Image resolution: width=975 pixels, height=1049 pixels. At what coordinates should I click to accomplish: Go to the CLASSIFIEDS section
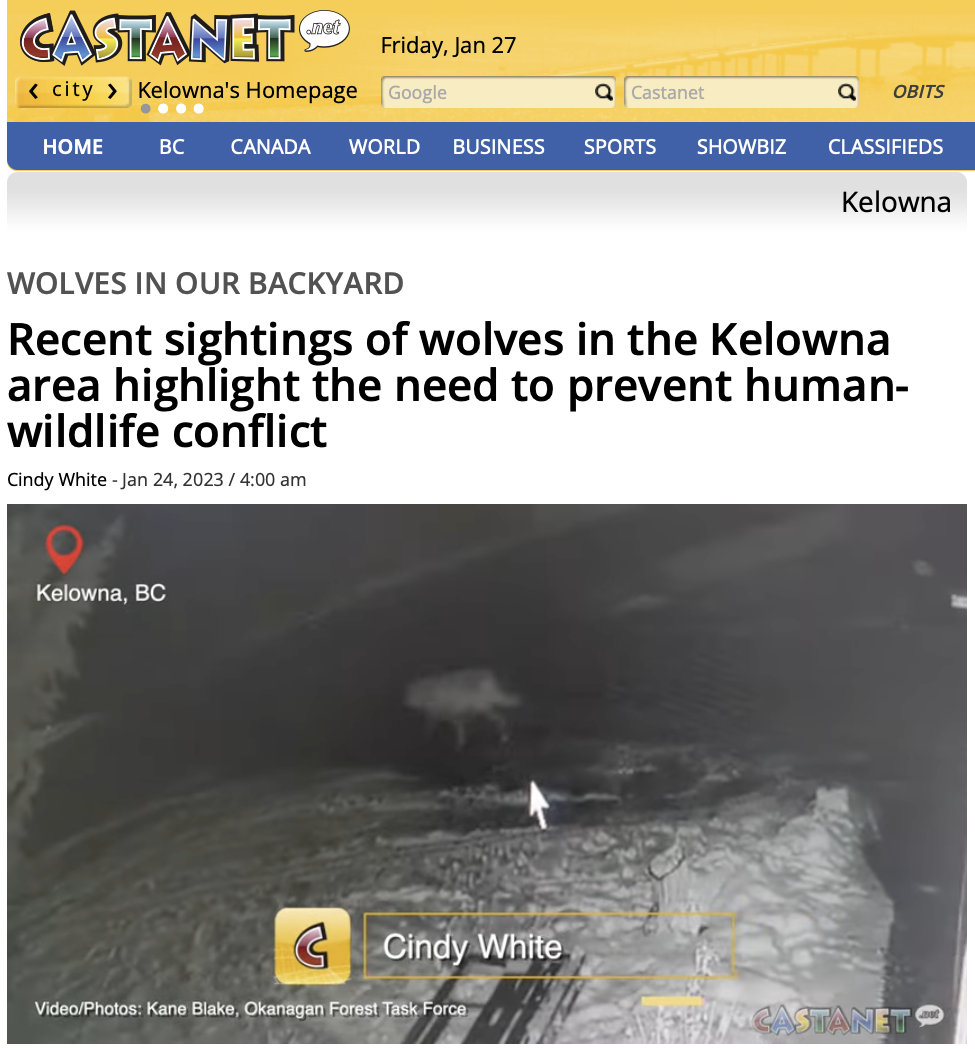point(885,147)
